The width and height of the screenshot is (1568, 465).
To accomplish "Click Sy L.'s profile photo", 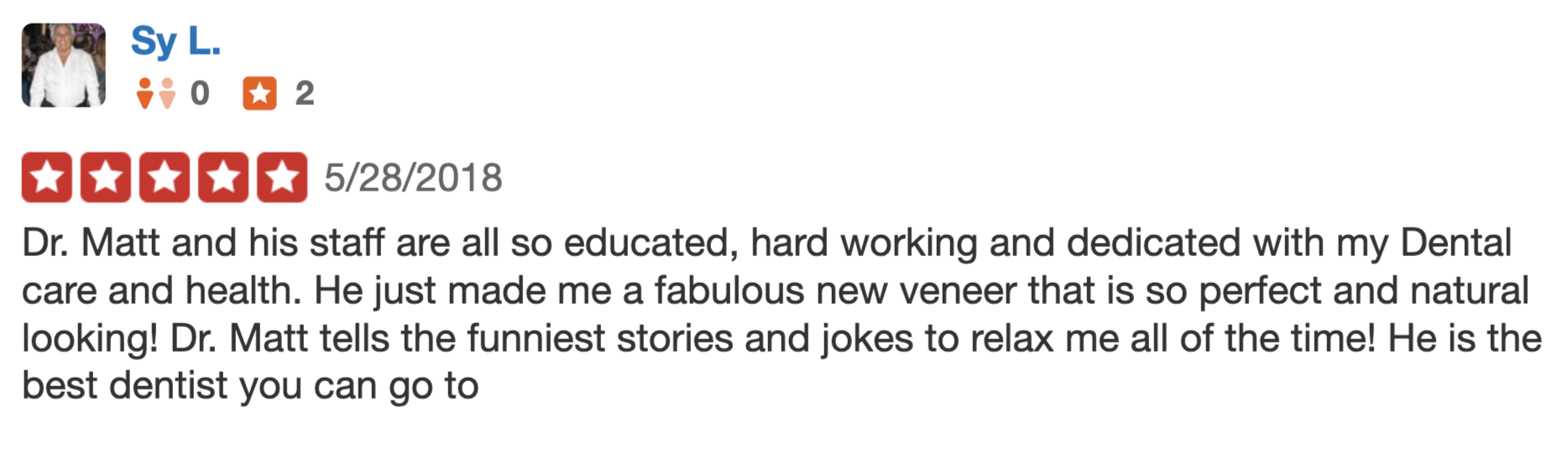I will (x=64, y=65).
